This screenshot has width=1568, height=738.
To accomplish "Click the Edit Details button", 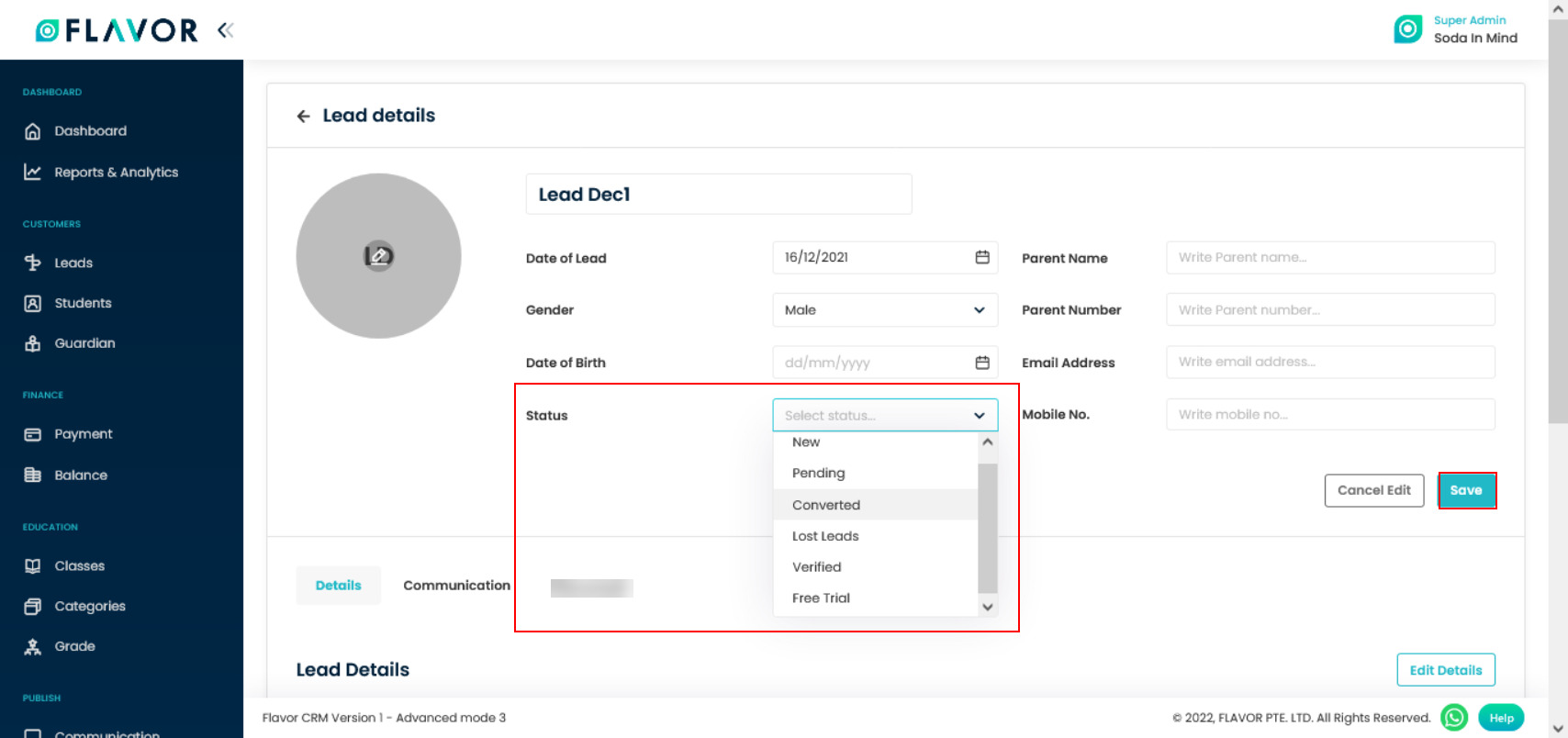I will pyautogui.click(x=1445, y=670).
